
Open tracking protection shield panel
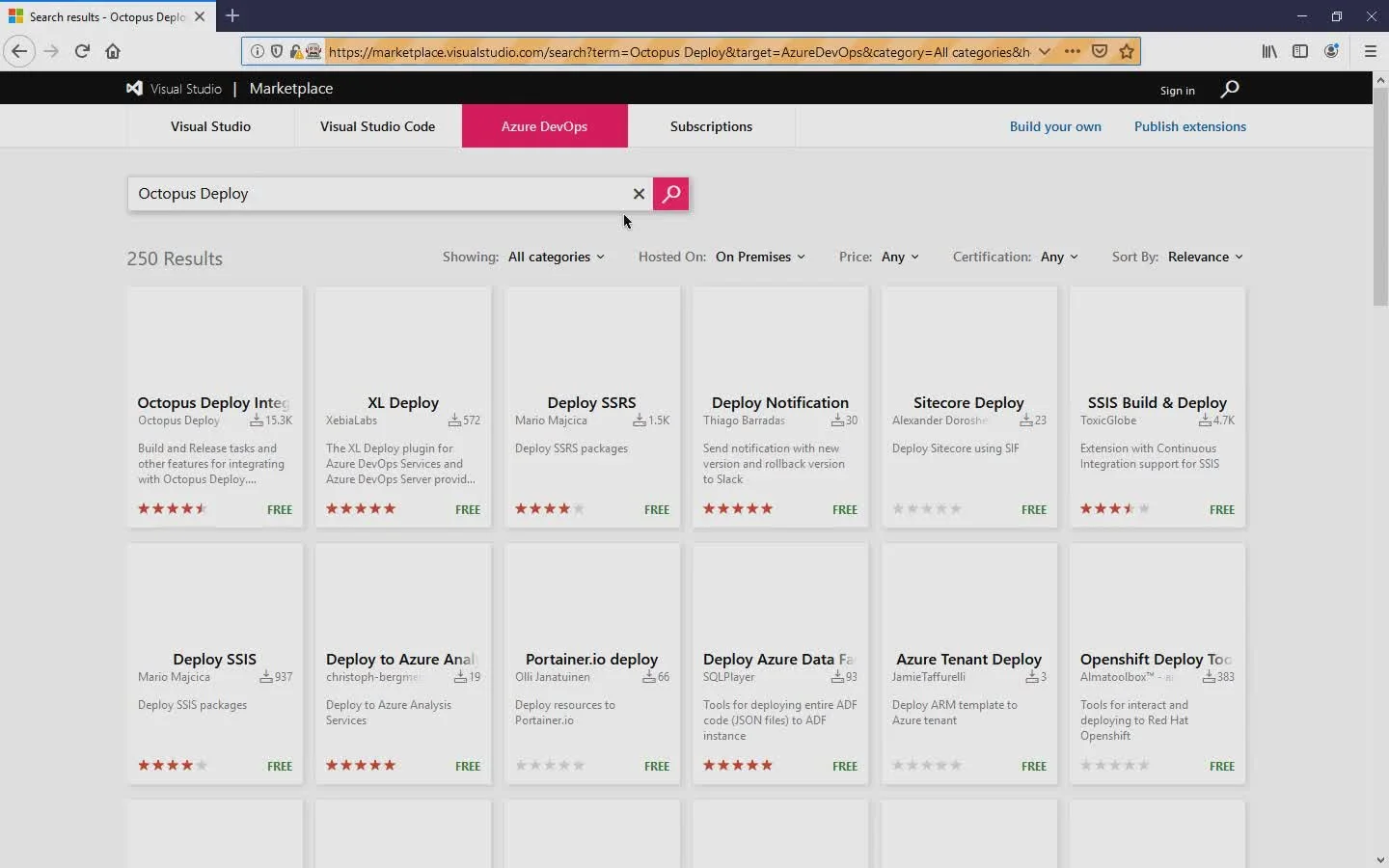pyautogui.click(x=277, y=51)
